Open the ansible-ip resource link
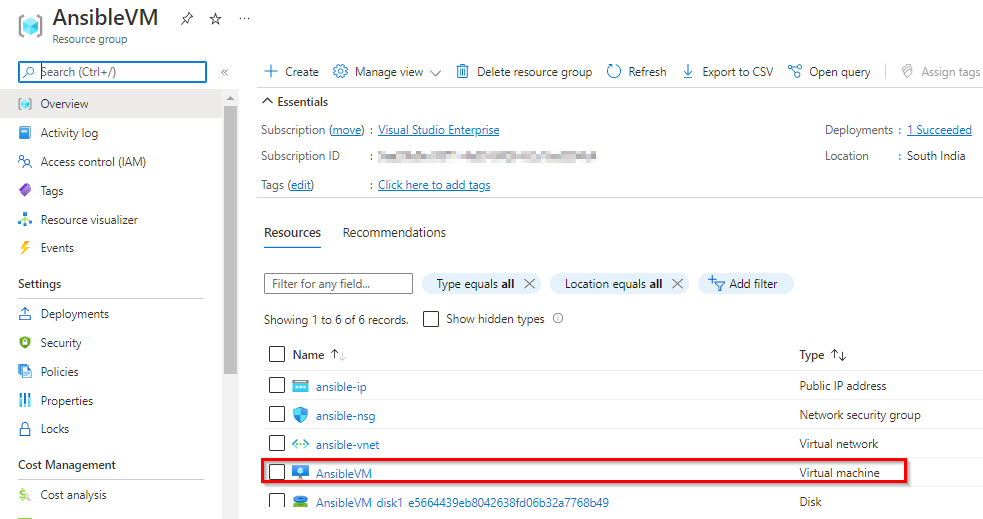This screenshot has height=519, width=983. (x=341, y=387)
